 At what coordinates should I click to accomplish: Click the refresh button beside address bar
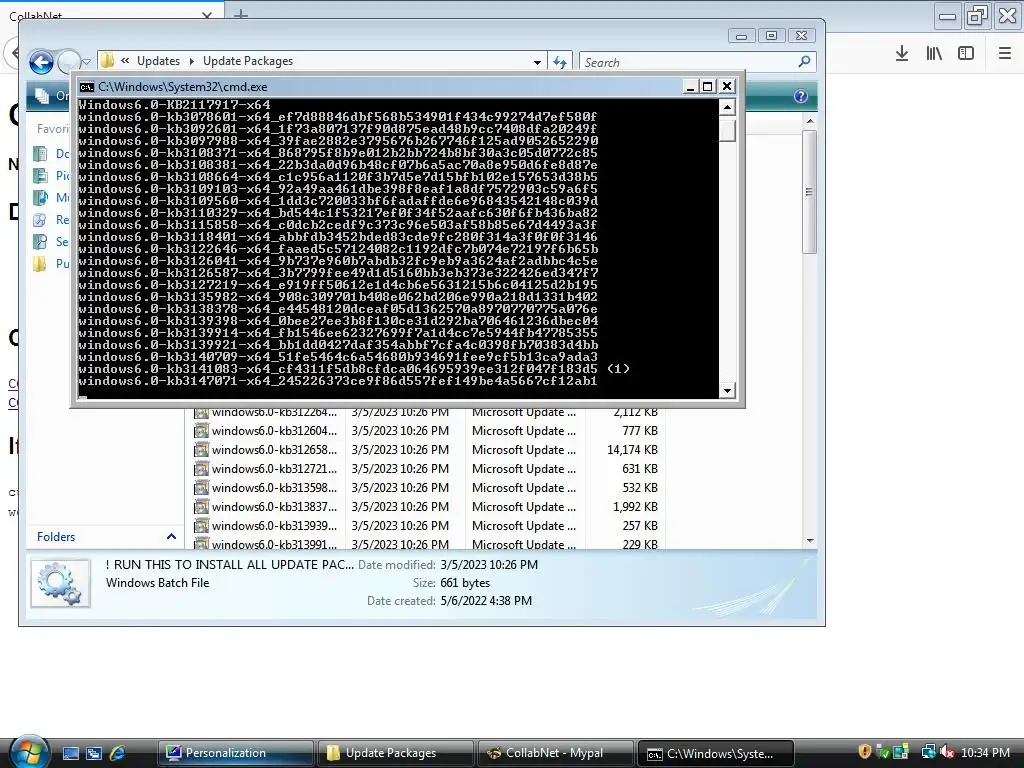click(x=560, y=62)
